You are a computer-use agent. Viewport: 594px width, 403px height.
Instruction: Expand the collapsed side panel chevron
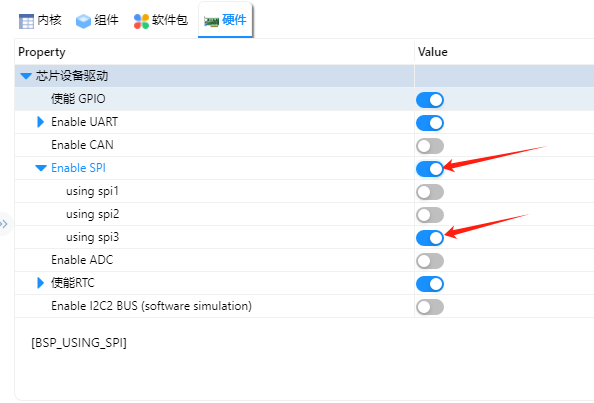pyautogui.click(x=4, y=224)
